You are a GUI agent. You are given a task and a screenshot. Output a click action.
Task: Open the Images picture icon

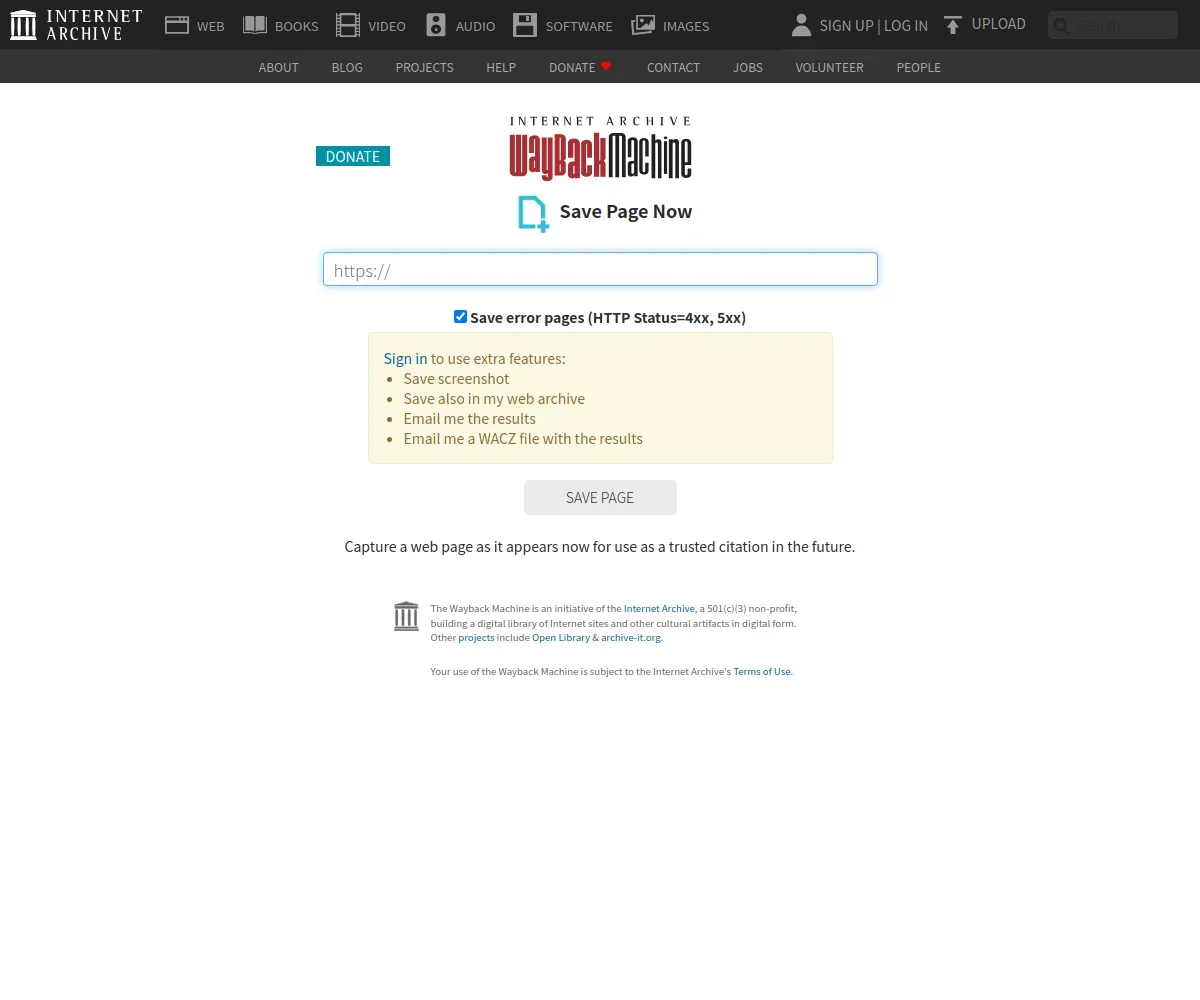click(643, 25)
